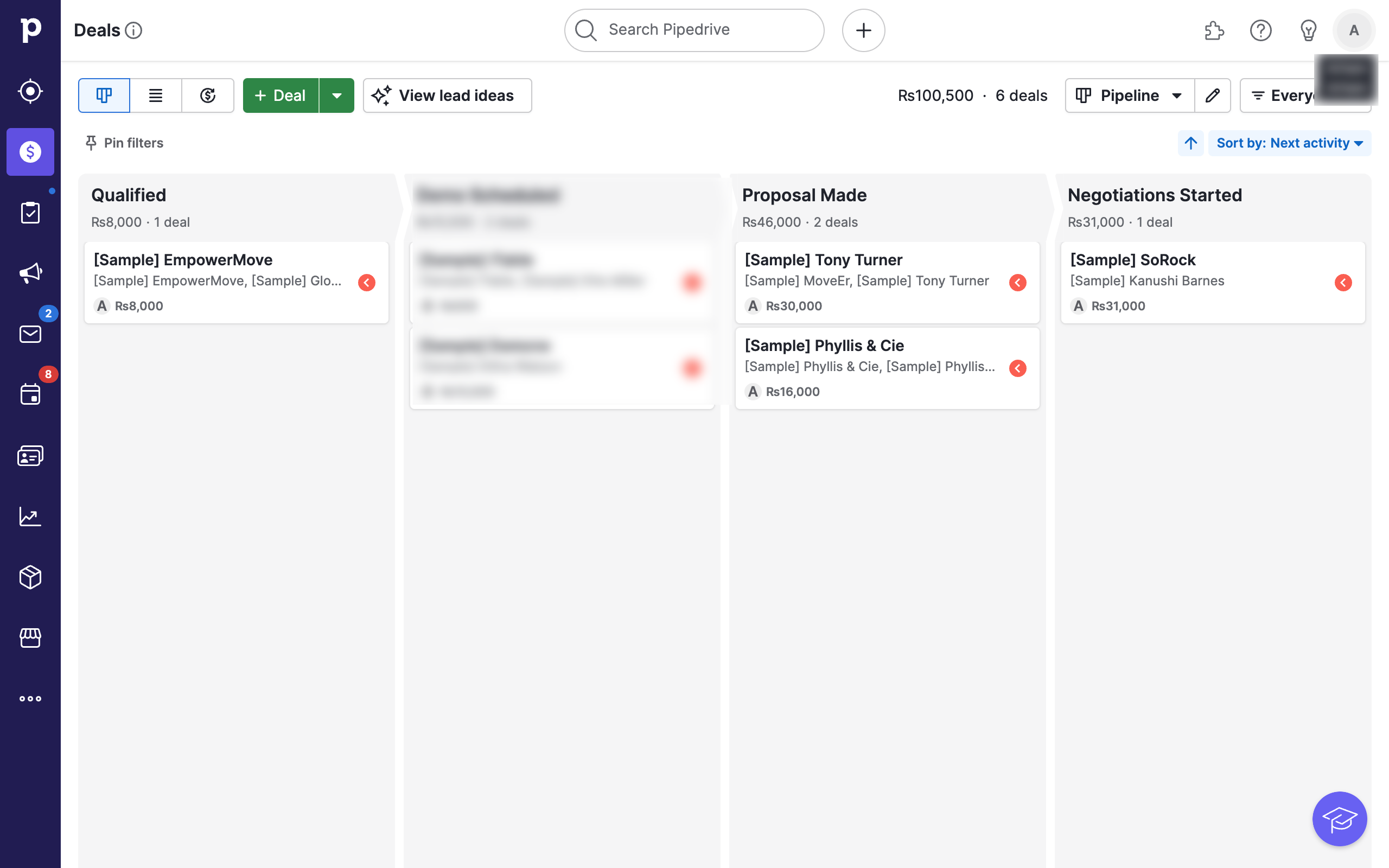Switch to list view

tap(156, 96)
